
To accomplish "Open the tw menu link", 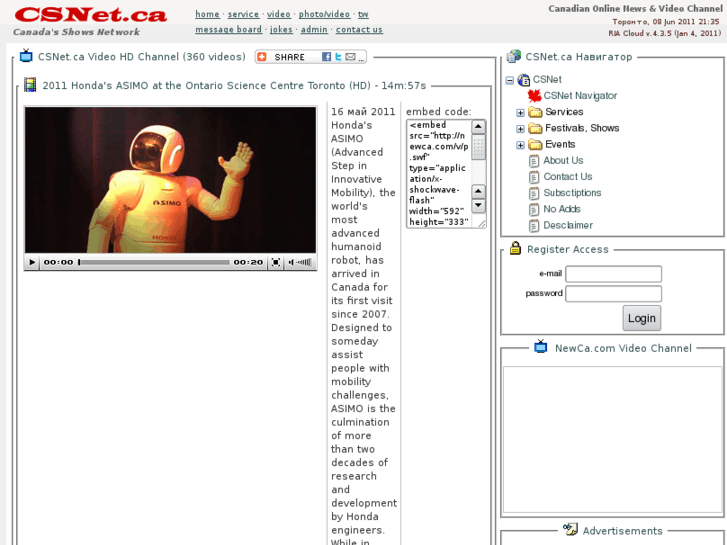I will [363, 14].
